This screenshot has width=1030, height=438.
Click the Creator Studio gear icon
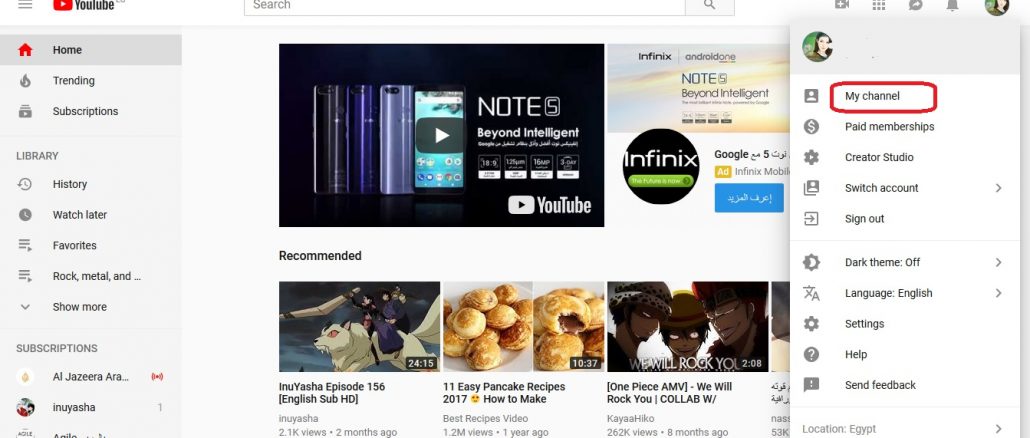[x=811, y=158]
